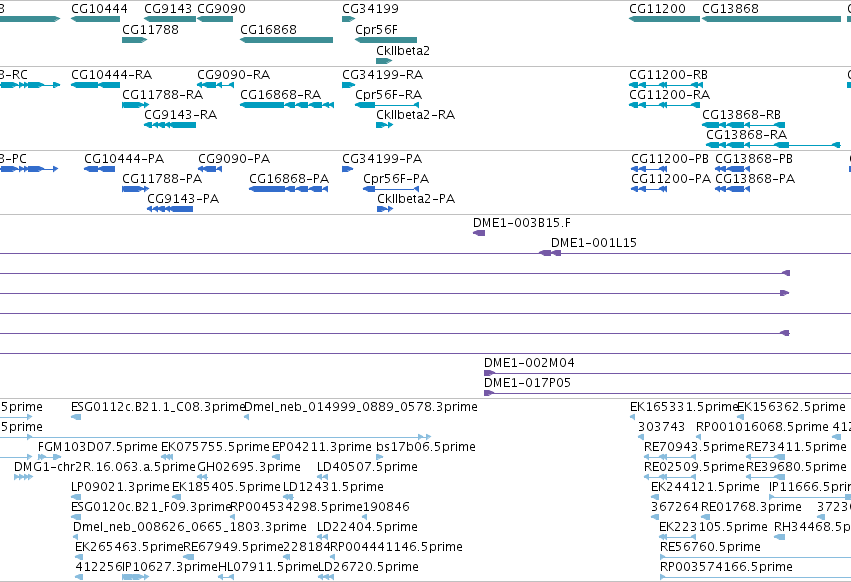
Task: Click the CG9143 gene label
Action: (168, 9)
